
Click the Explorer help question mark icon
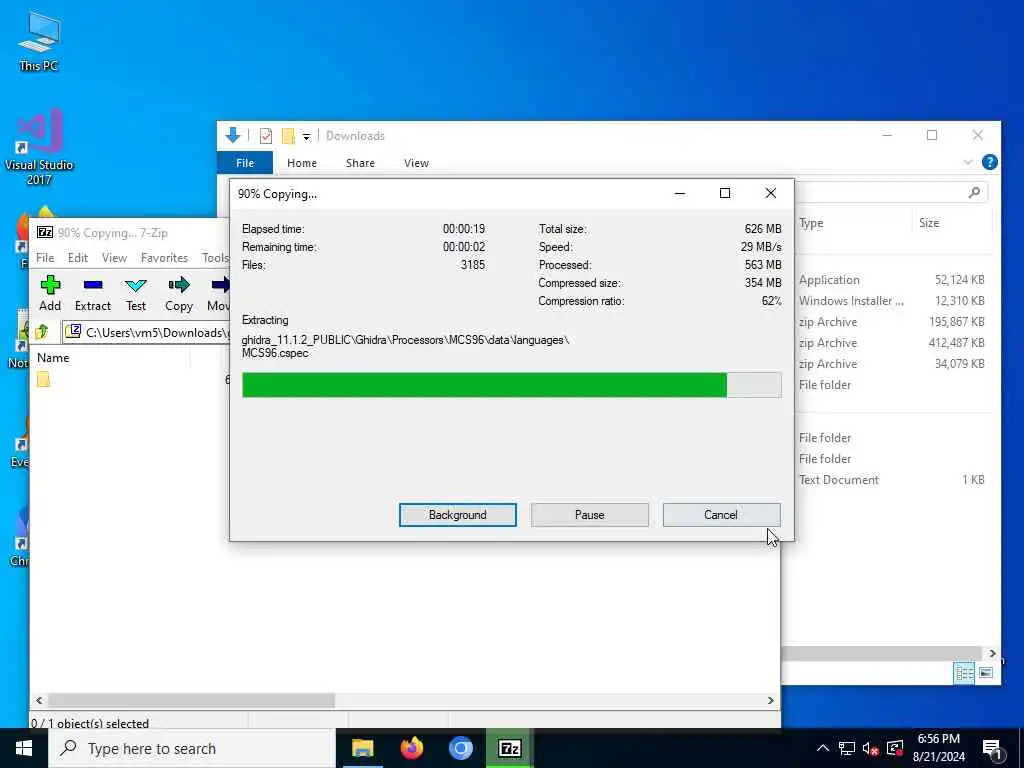pyautogui.click(x=989, y=162)
